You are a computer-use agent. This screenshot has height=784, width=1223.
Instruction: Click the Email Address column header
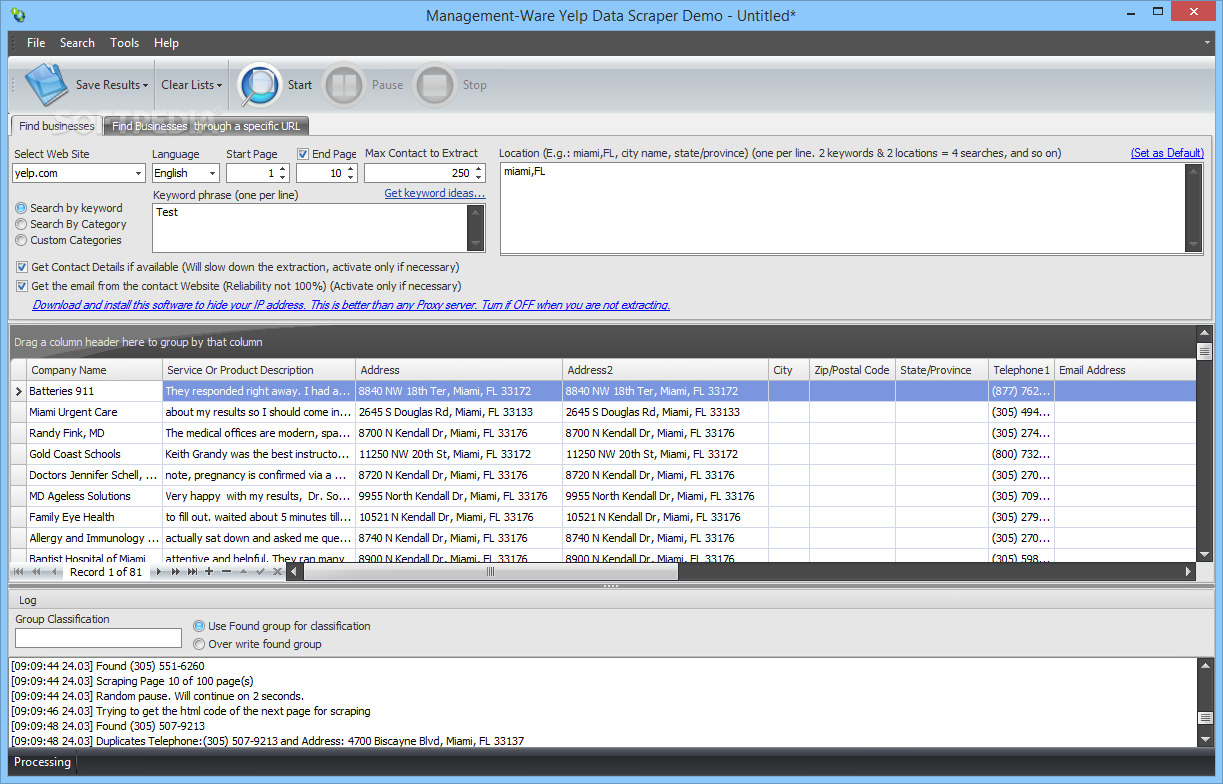click(1125, 370)
